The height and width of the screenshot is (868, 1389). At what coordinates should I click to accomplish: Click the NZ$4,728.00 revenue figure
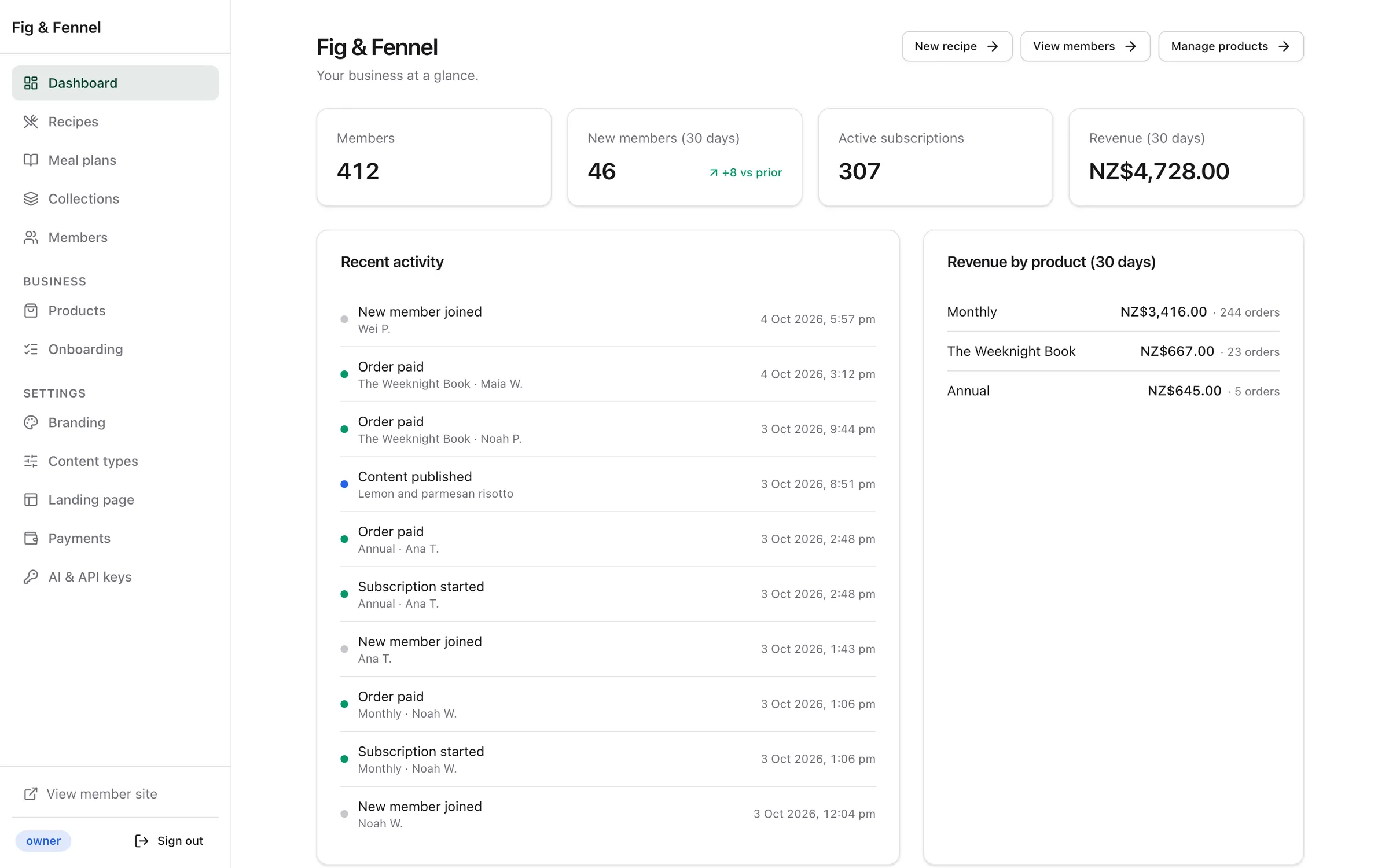tap(1159, 171)
